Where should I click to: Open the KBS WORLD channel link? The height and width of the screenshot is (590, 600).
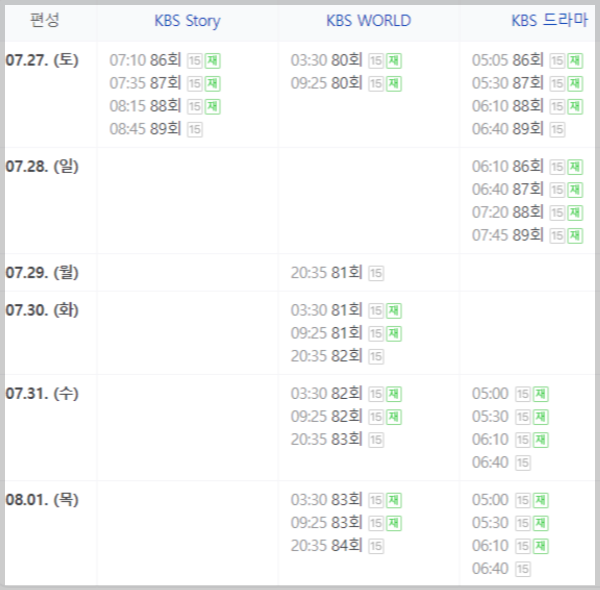pyautogui.click(x=368, y=21)
